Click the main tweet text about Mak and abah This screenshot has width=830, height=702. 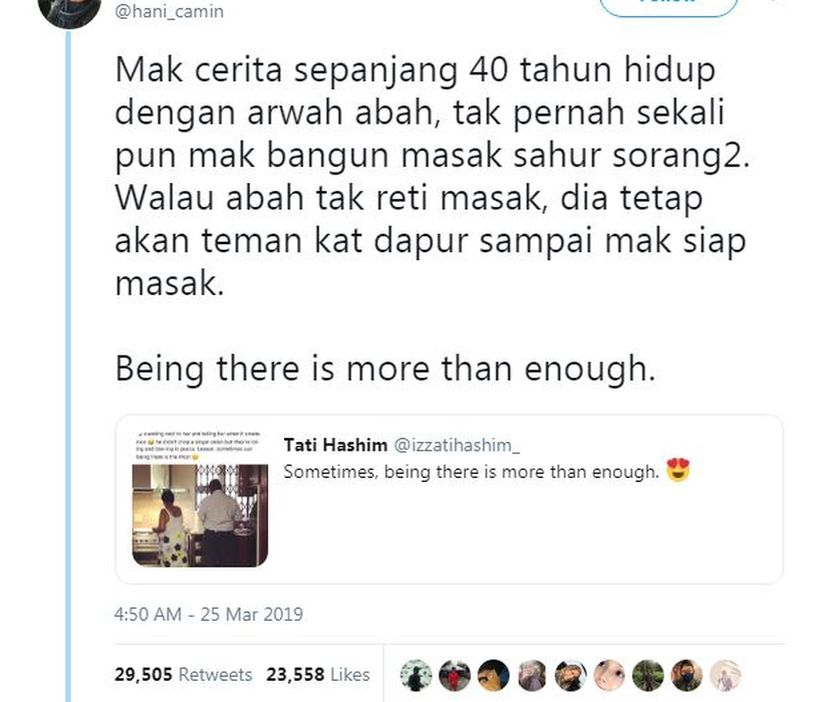431,176
